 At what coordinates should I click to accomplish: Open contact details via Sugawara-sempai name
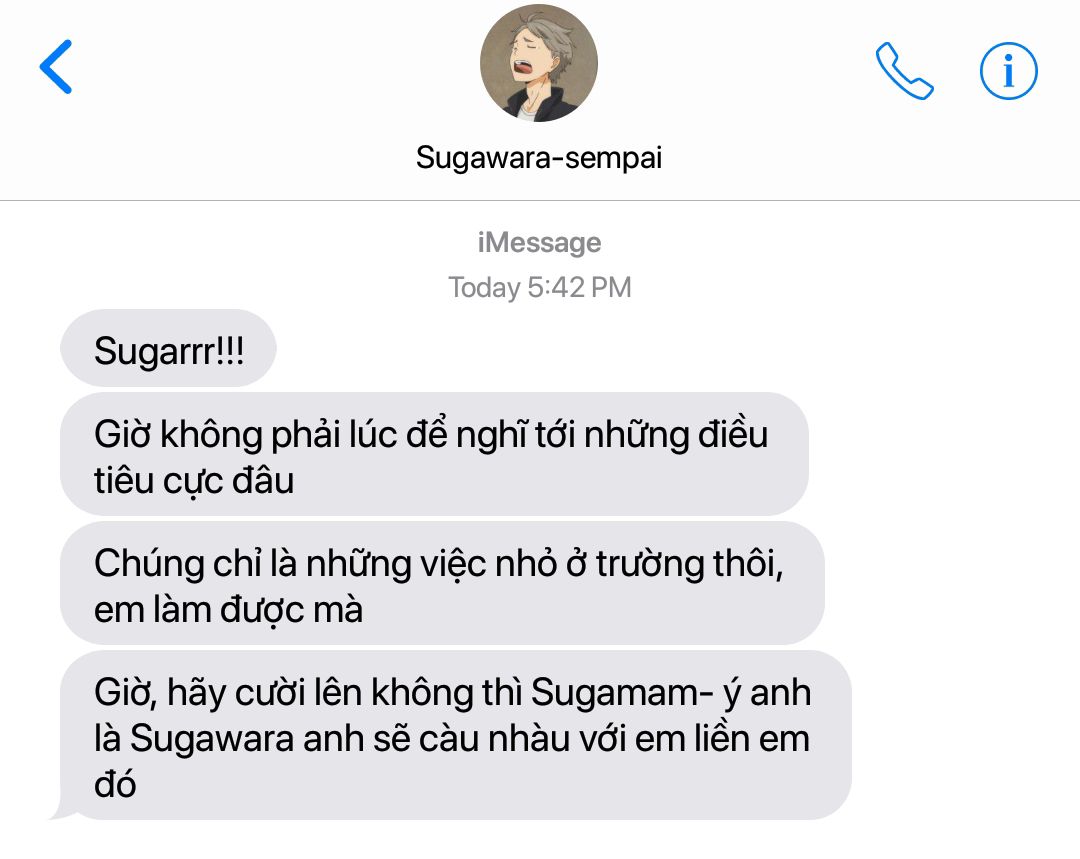(539, 158)
